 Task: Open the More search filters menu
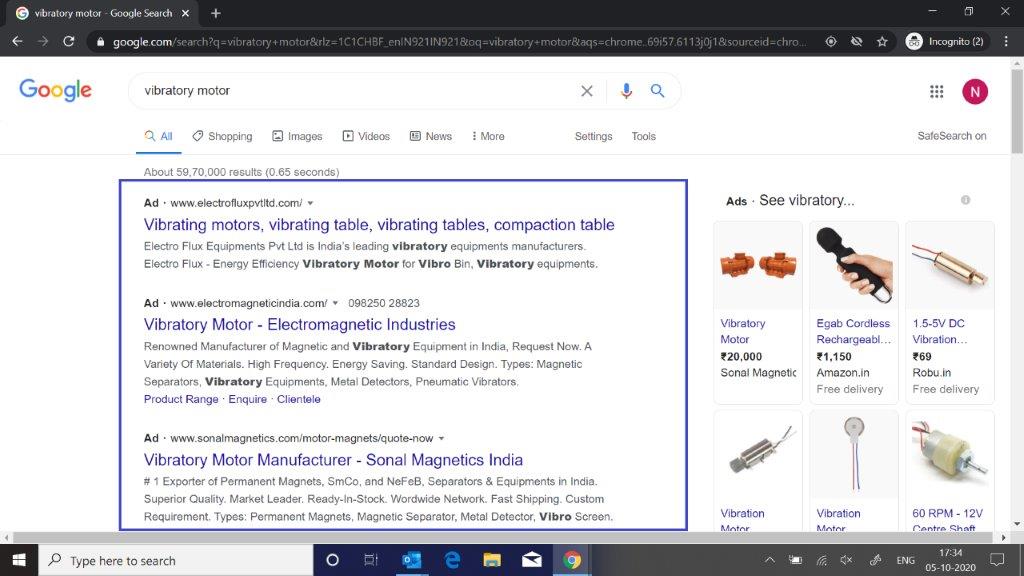coord(486,136)
